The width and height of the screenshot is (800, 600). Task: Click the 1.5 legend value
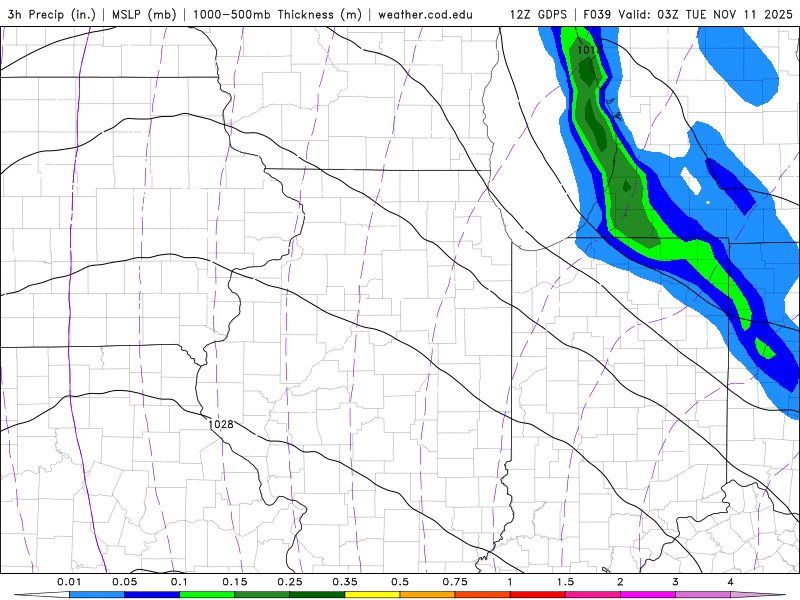pyautogui.click(x=565, y=582)
